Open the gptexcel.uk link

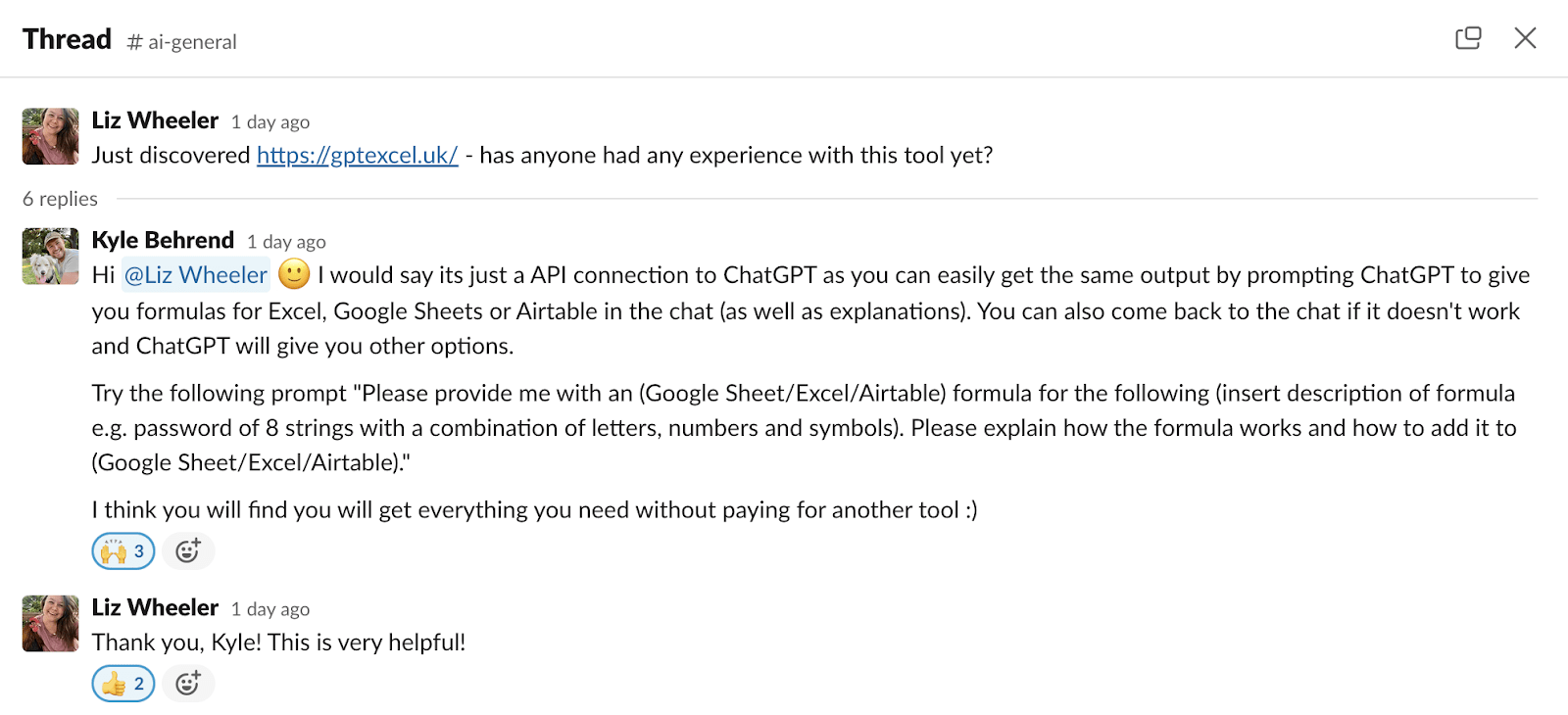point(357,156)
